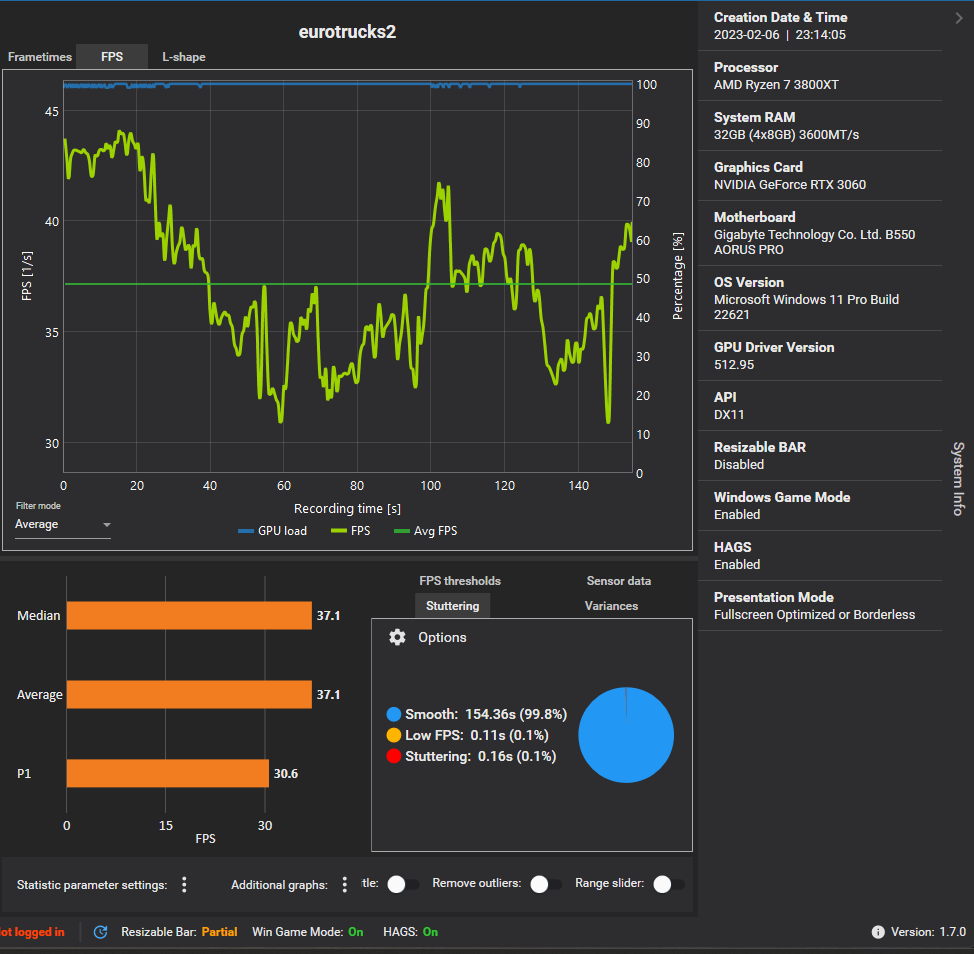Click the Resizable BAR Disabled value
The width and height of the screenshot is (974, 954).
[x=739, y=465]
